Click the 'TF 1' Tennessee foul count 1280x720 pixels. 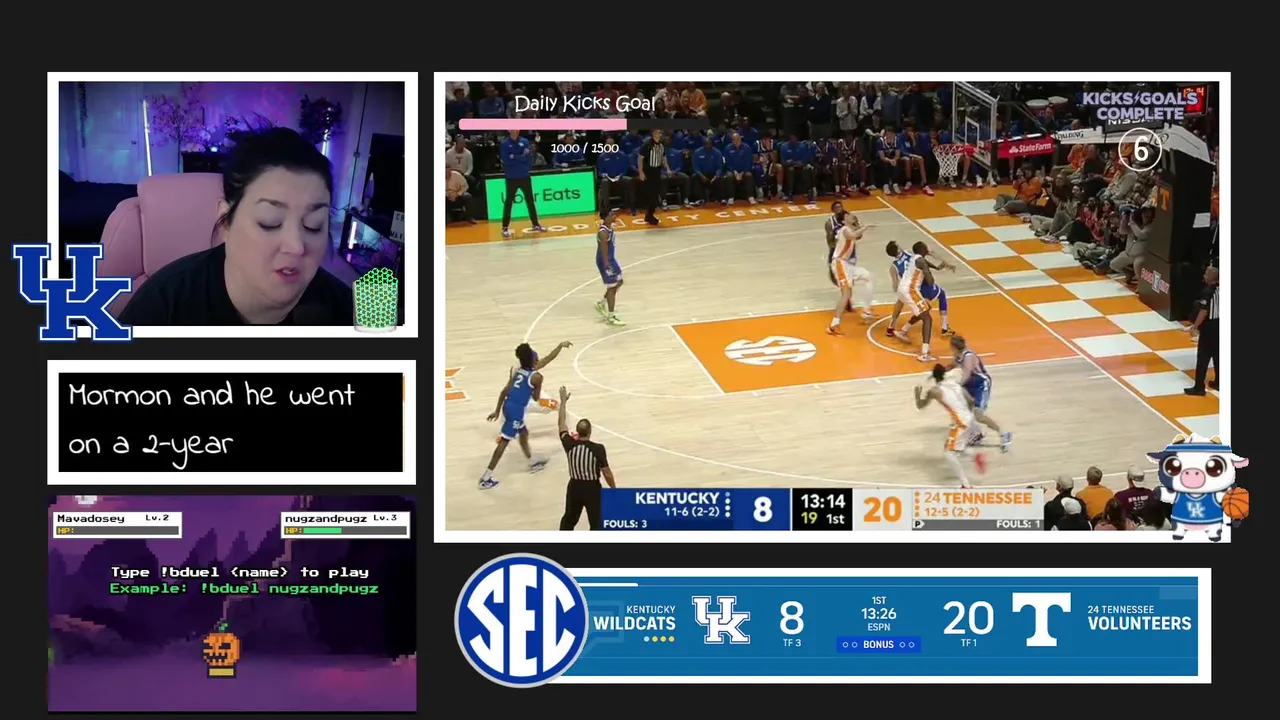point(968,643)
